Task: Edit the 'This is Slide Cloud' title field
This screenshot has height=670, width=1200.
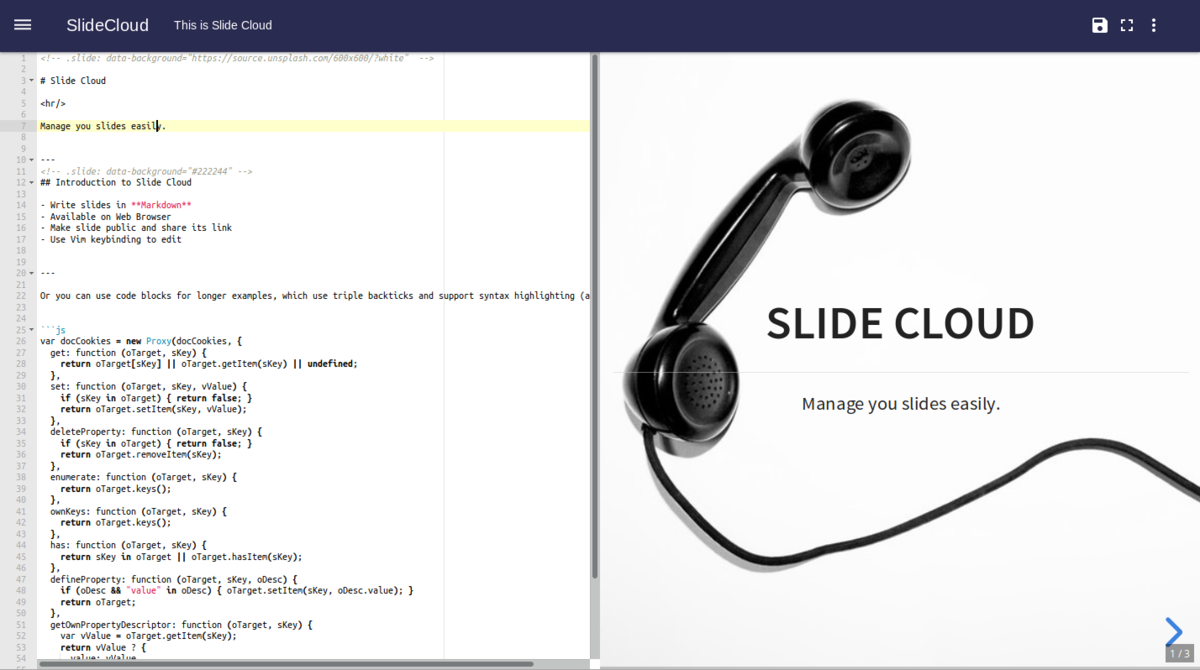Action: tap(223, 25)
